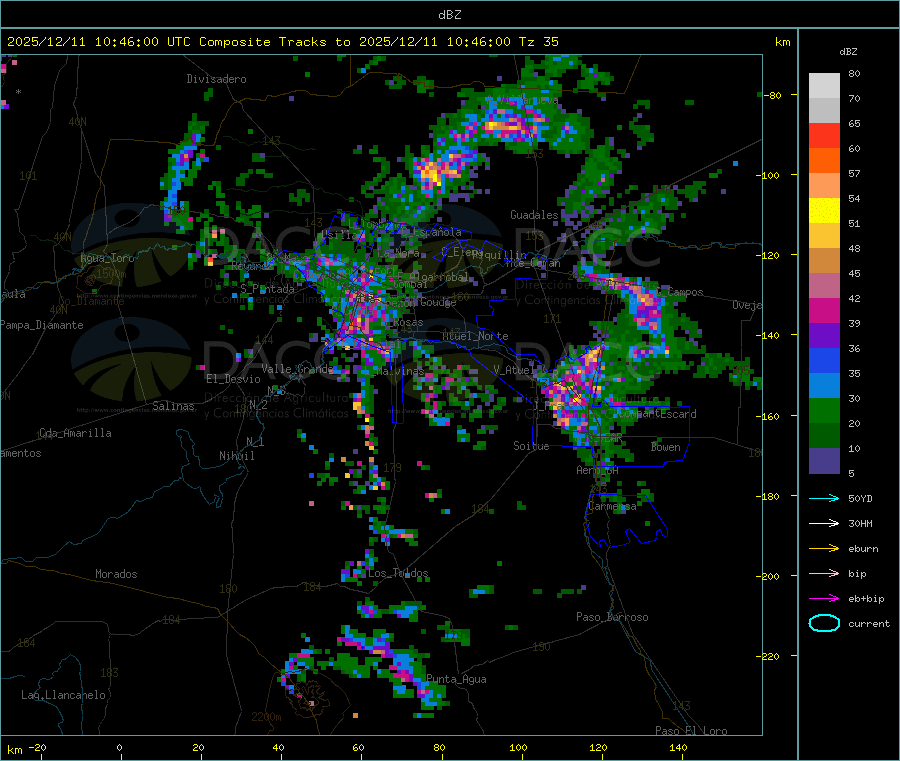The image size is (900, 761).
Task: Click the 'Bowen' map label
Action: point(666,447)
